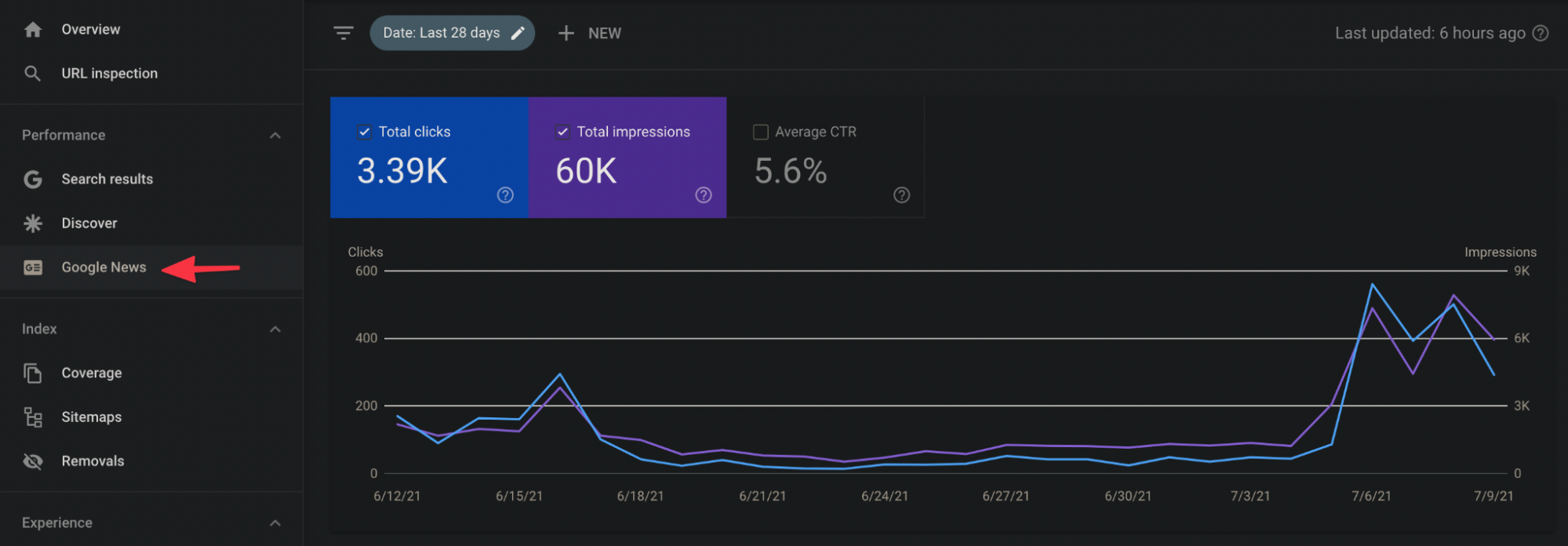The width and height of the screenshot is (1568, 546).
Task: Click the Experience section header
Action: tap(151, 523)
